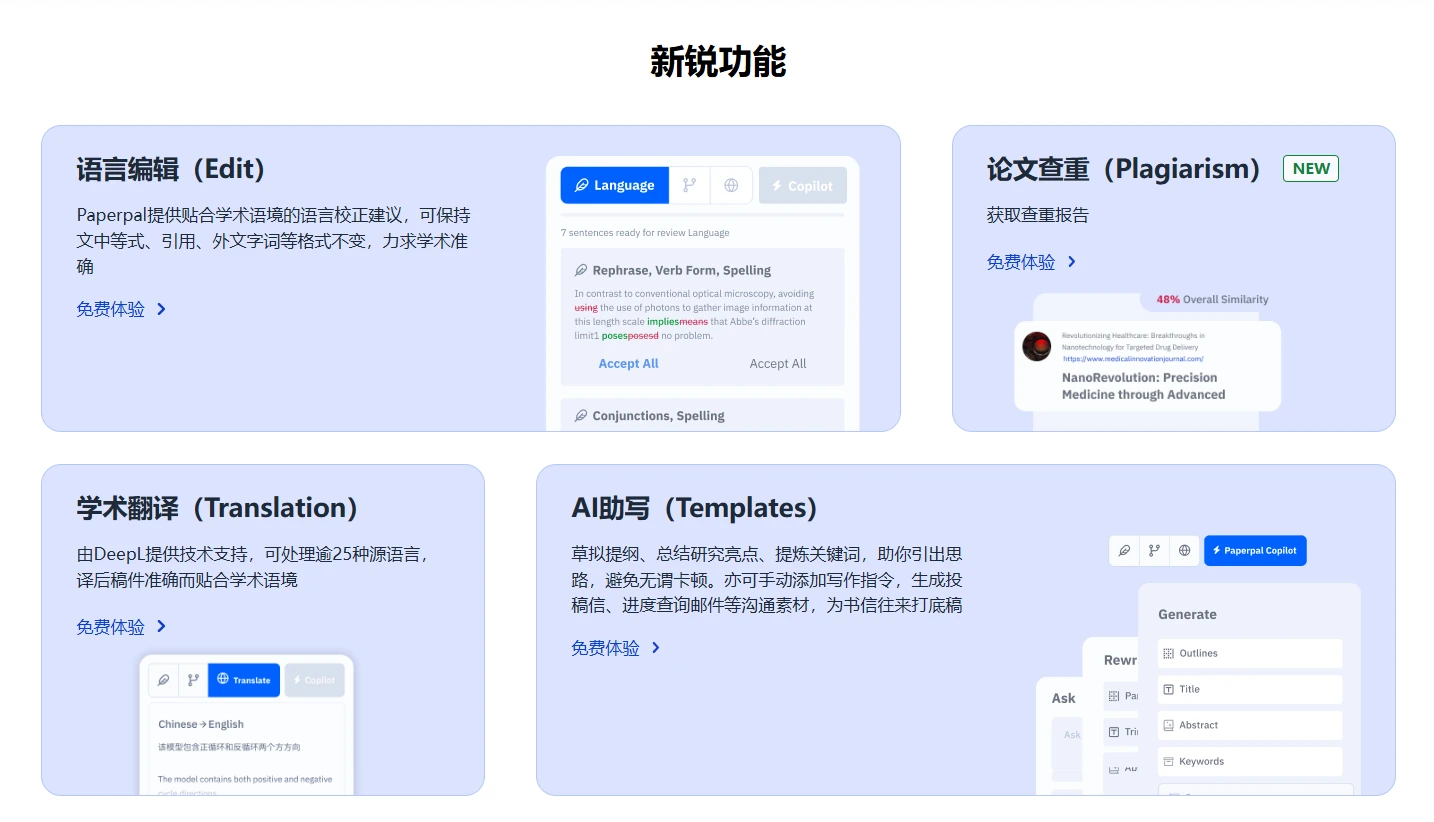Click the feather icon in the Translation card toolbar
This screenshot has width=1434, height=822.
click(x=164, y=680)
